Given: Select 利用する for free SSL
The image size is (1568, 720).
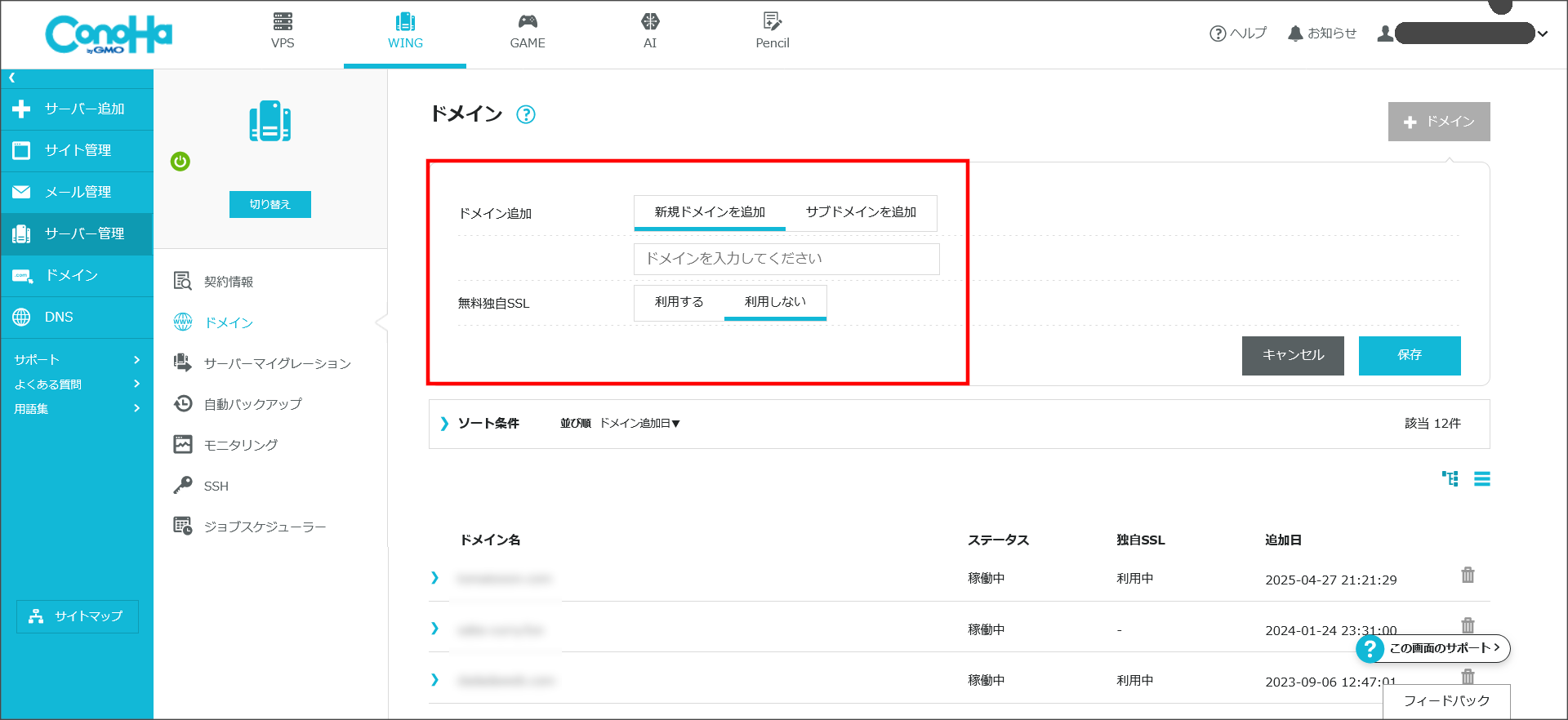Looking at the screenshot, I should point(679,302).
